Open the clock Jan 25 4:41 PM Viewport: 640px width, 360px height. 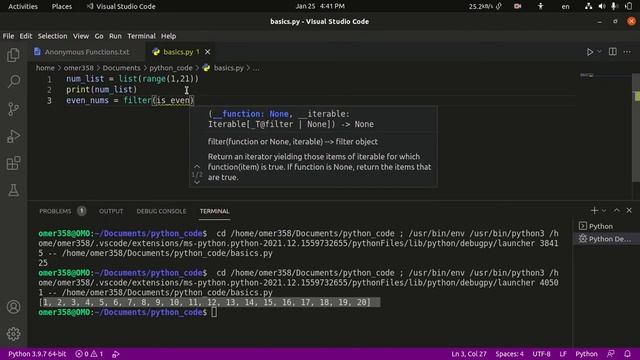click(x=320, y=6)
